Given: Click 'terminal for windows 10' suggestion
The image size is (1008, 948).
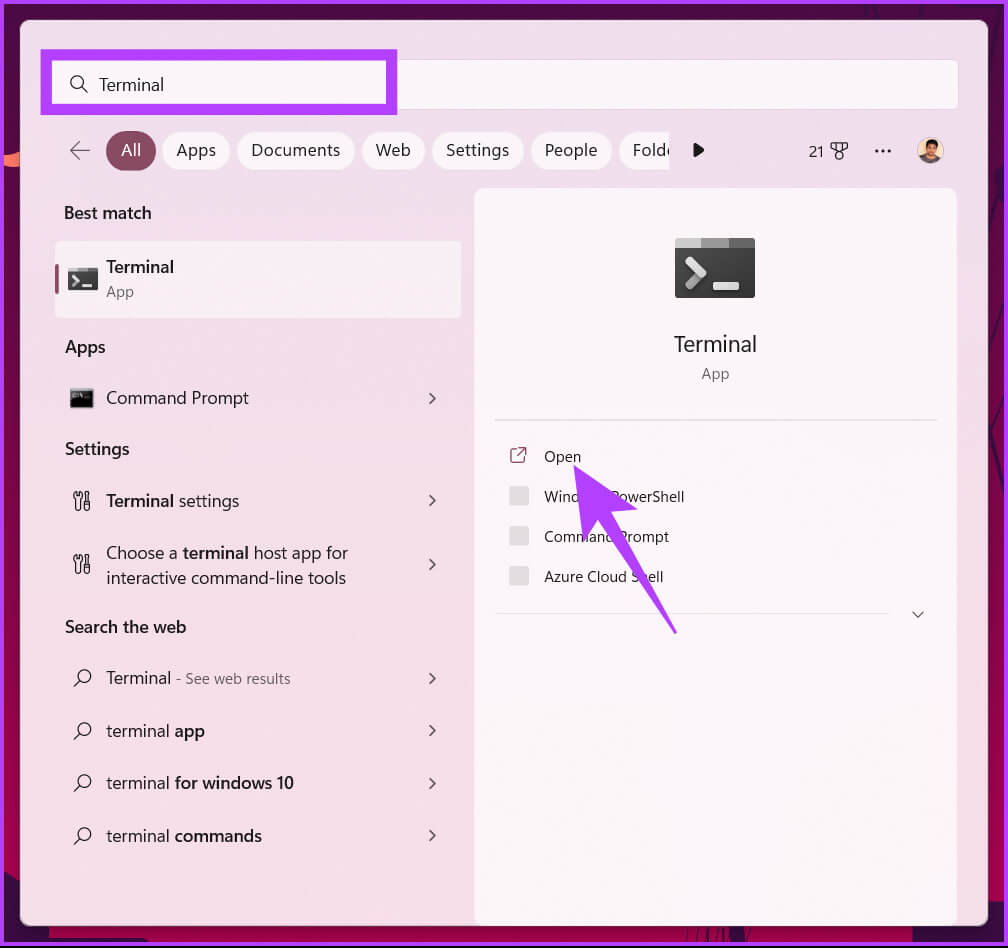Looking at the screenshot, I should [x=258, y=783].
